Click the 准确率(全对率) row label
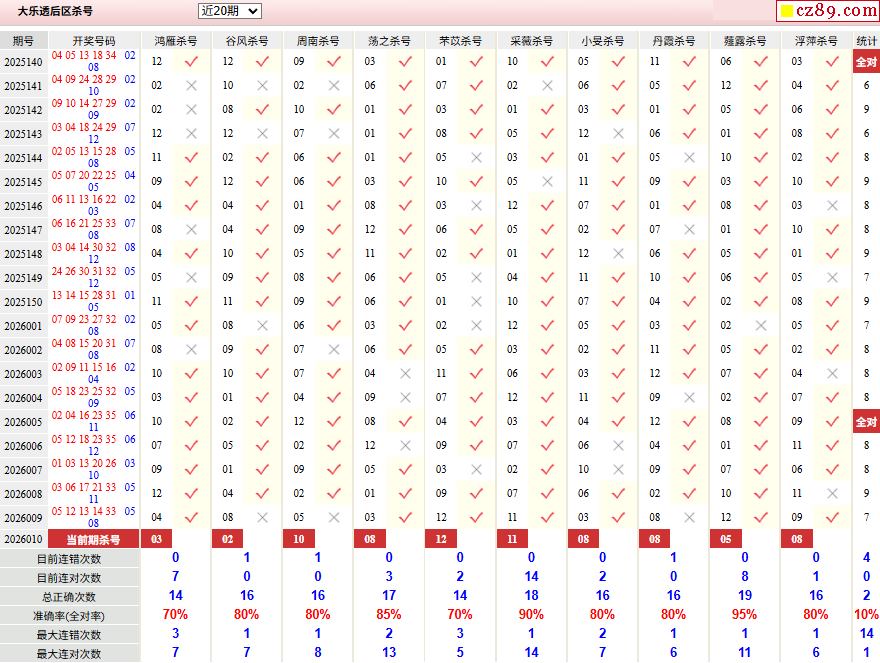This screenshot has width=880, height=663. point(69,616)
